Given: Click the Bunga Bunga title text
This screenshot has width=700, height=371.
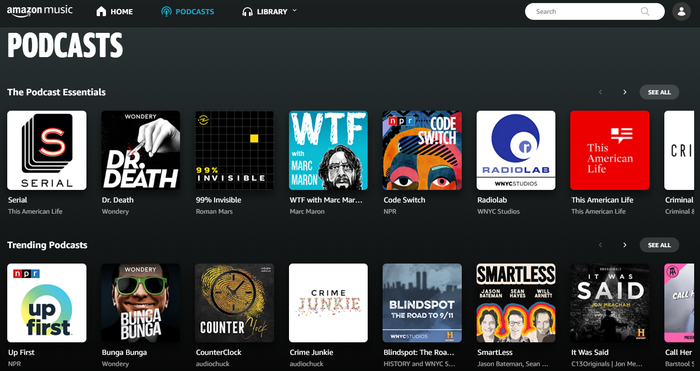Looking at the screenshot, I should (x=124, y=352).
